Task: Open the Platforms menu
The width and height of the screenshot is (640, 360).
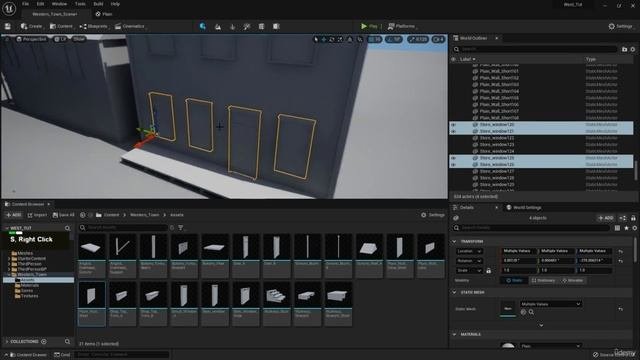Action: pos(402,26)
